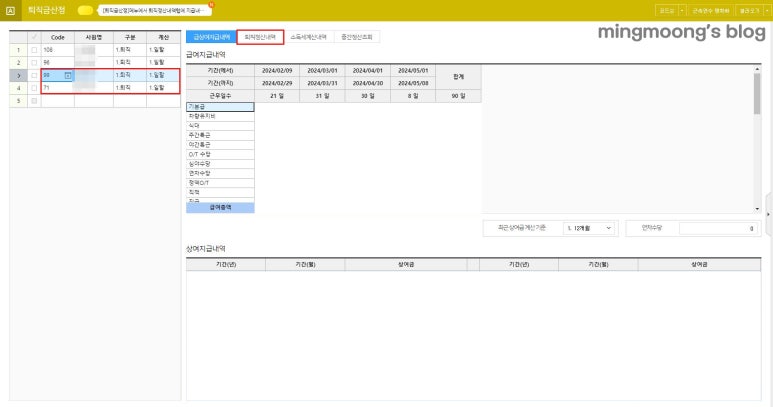Select the 식대 pay item row
Viewport: 773px width, 407px height.
(220, 126)
